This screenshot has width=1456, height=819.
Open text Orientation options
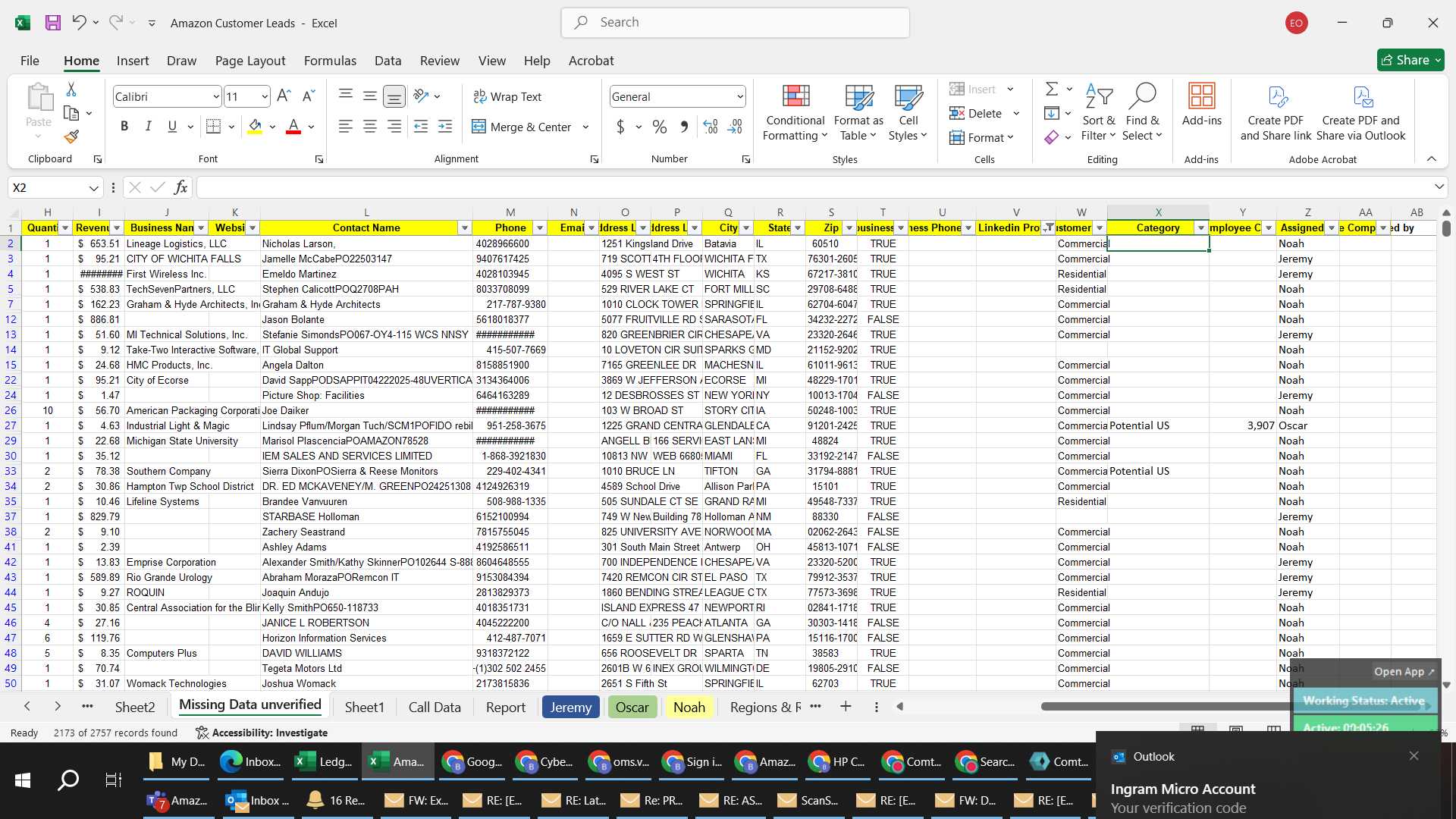click(x=422, y=96)
